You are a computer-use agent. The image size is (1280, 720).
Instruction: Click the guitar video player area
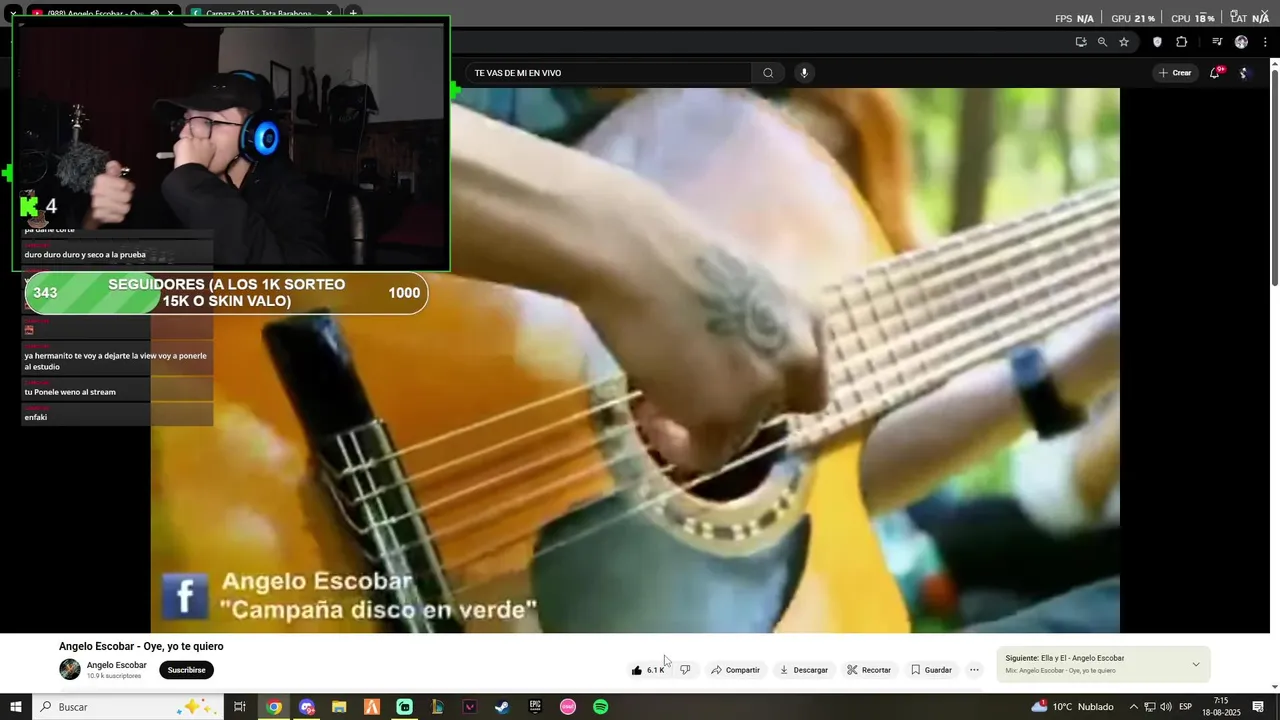click(635, 360)
